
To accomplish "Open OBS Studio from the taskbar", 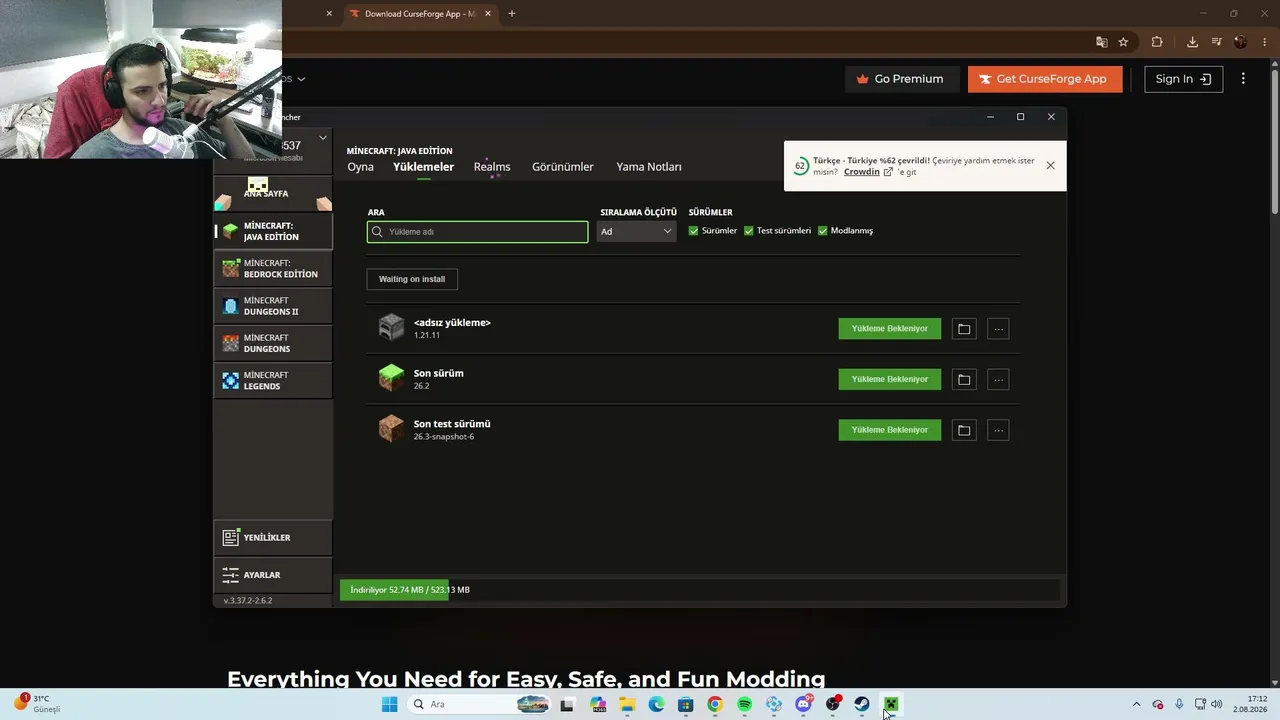I will [x=832, y=704].
